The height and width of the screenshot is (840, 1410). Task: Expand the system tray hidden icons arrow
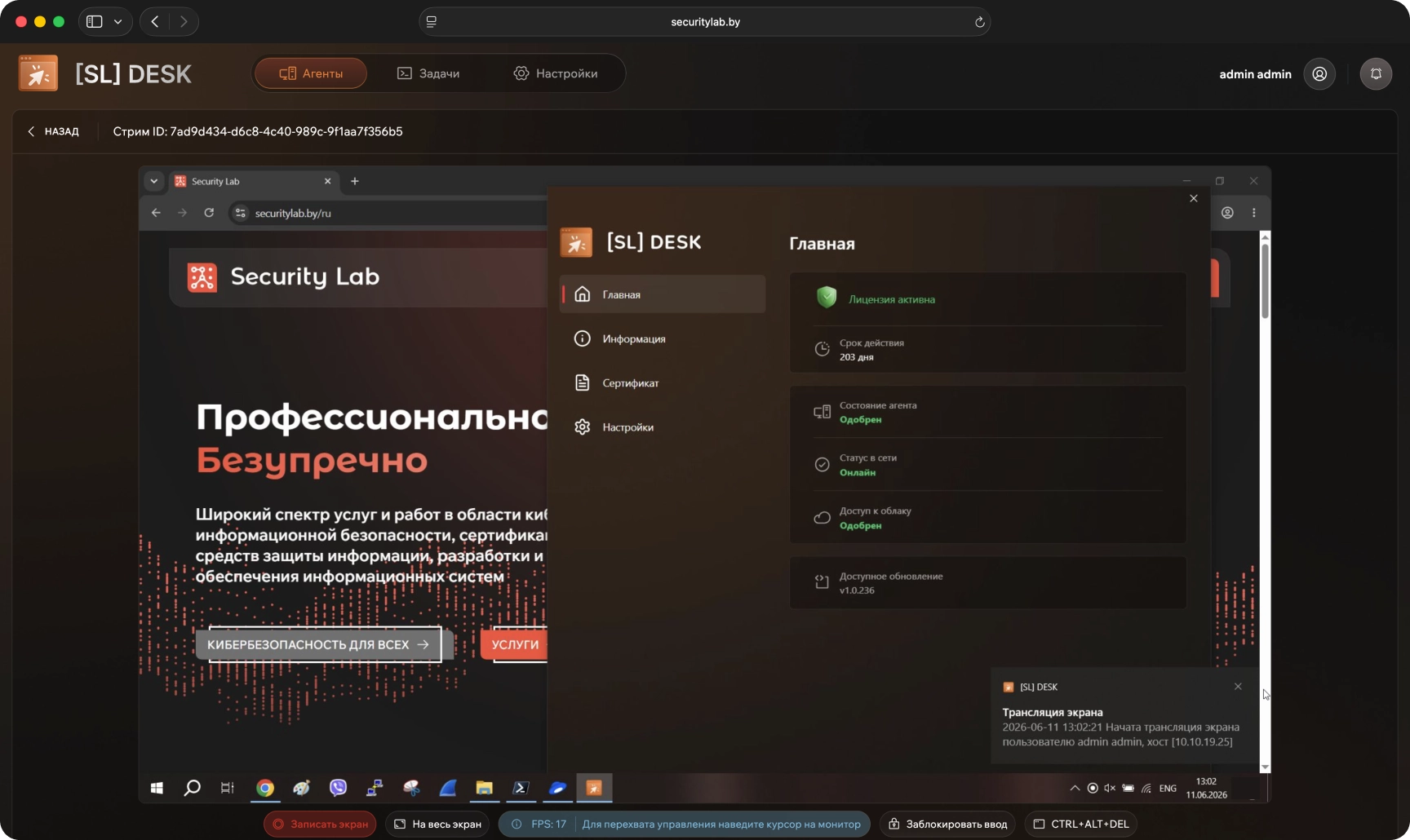point(1075,788)
